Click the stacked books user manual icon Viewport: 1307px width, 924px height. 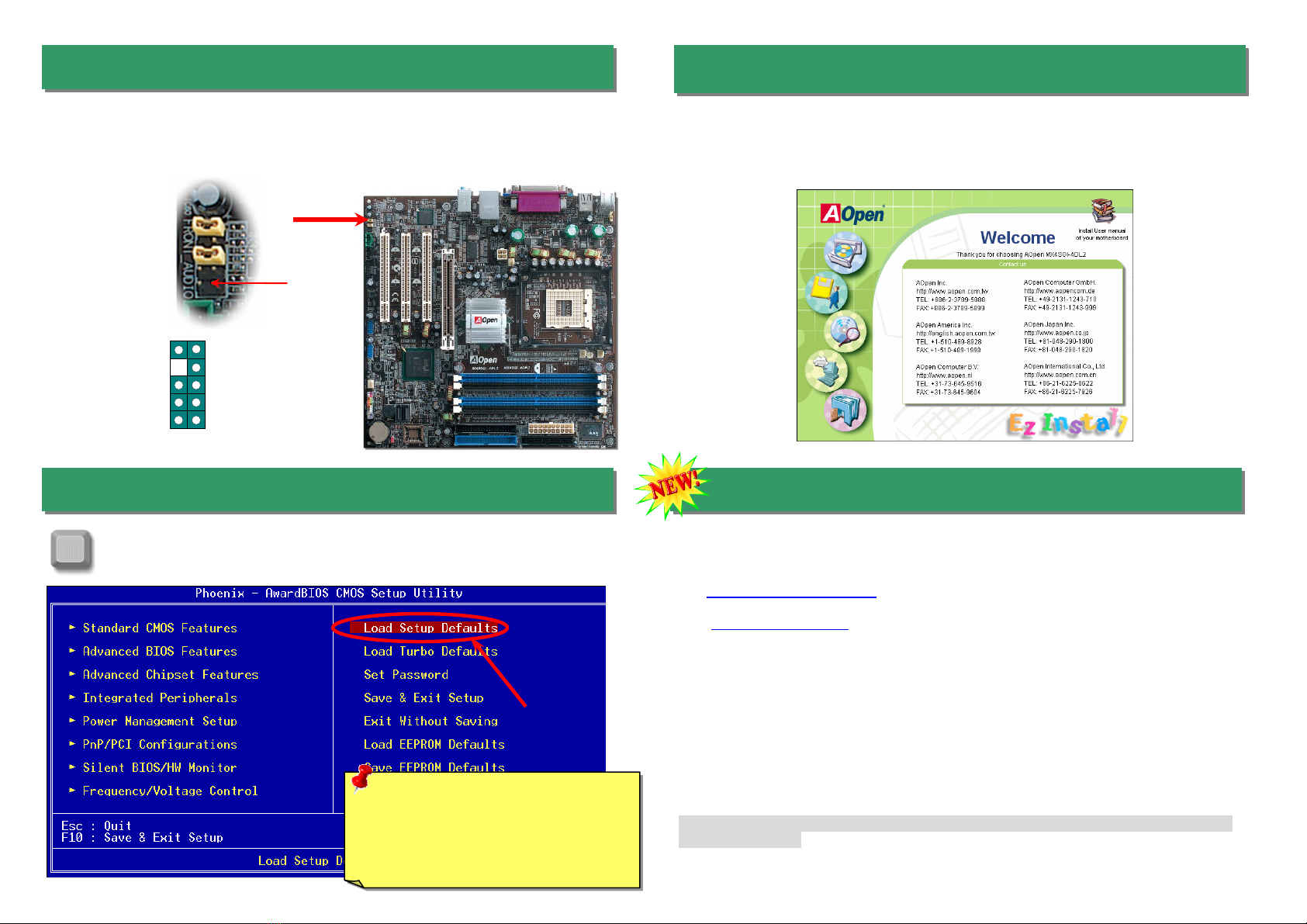tap(1103, 211)
